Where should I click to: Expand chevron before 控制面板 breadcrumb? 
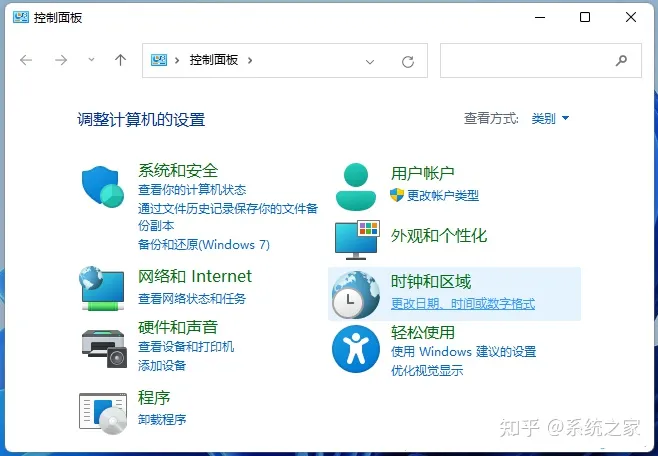point(177,60)
